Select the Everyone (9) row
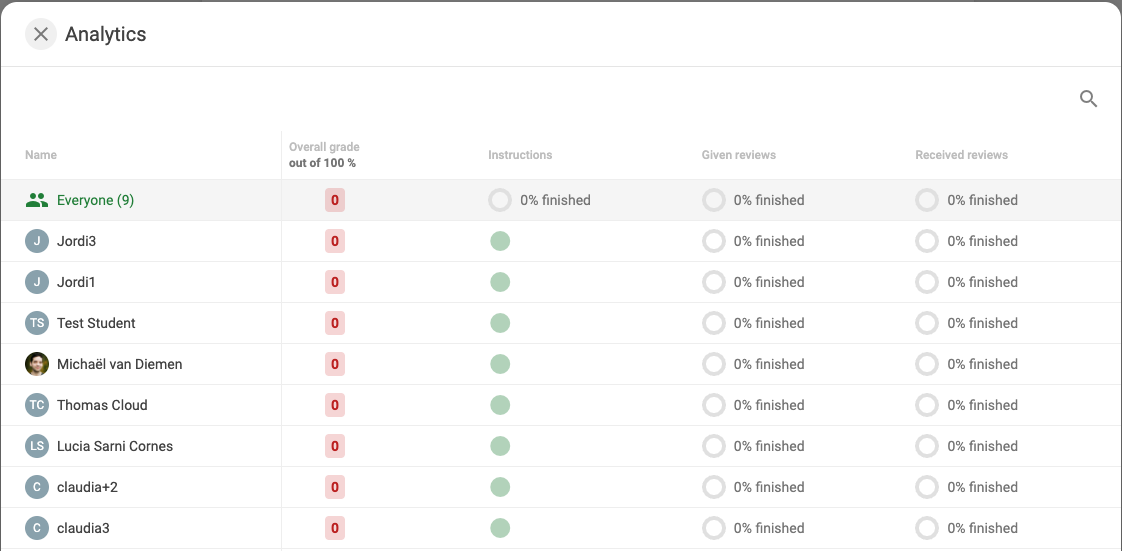 (561, 200)
